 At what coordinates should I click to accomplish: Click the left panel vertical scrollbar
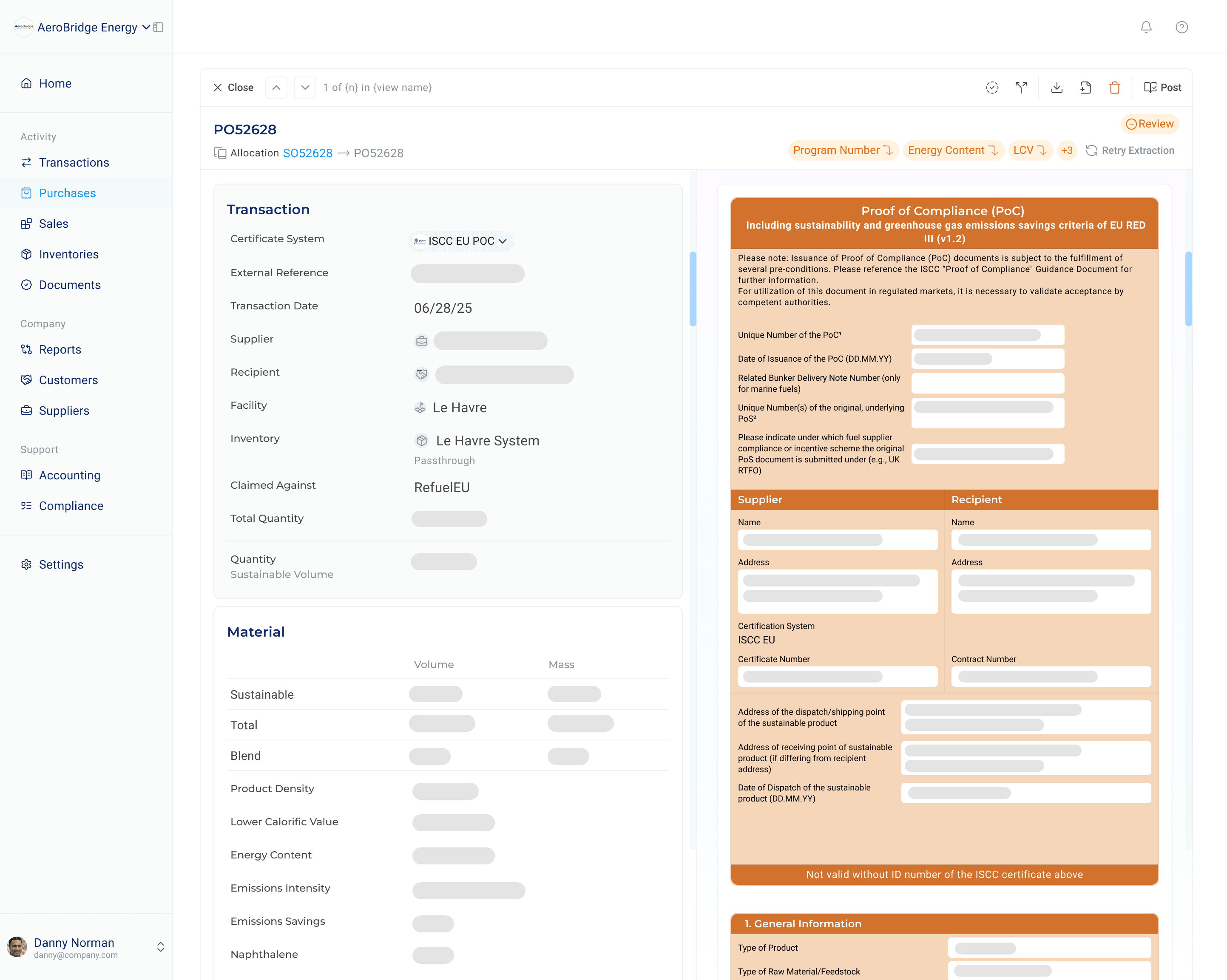pos(693,289)
